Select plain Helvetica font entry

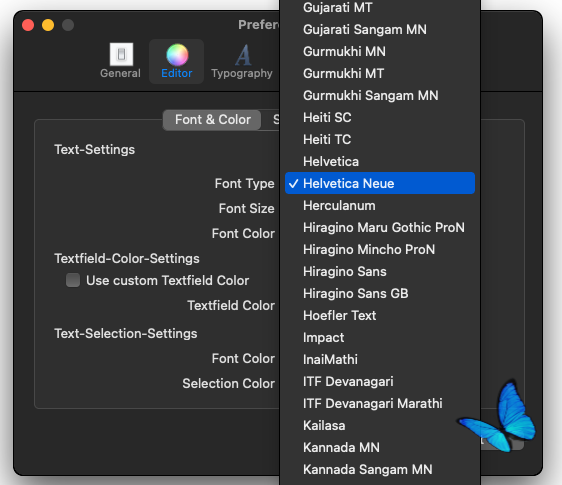[380, 162]
